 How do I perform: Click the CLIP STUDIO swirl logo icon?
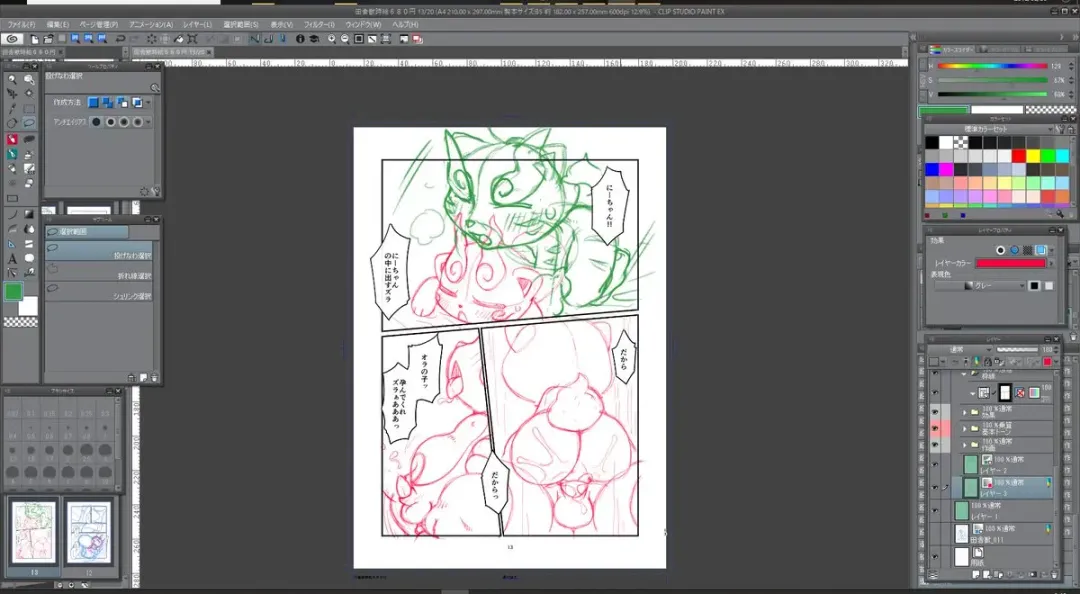13,39
